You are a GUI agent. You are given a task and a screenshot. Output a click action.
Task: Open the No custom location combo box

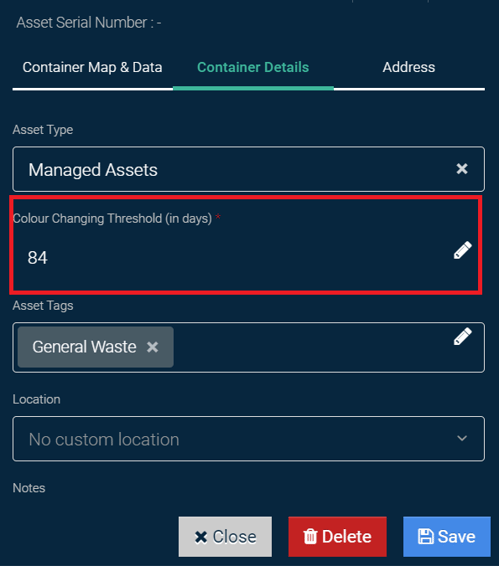[x=248, y=439]
